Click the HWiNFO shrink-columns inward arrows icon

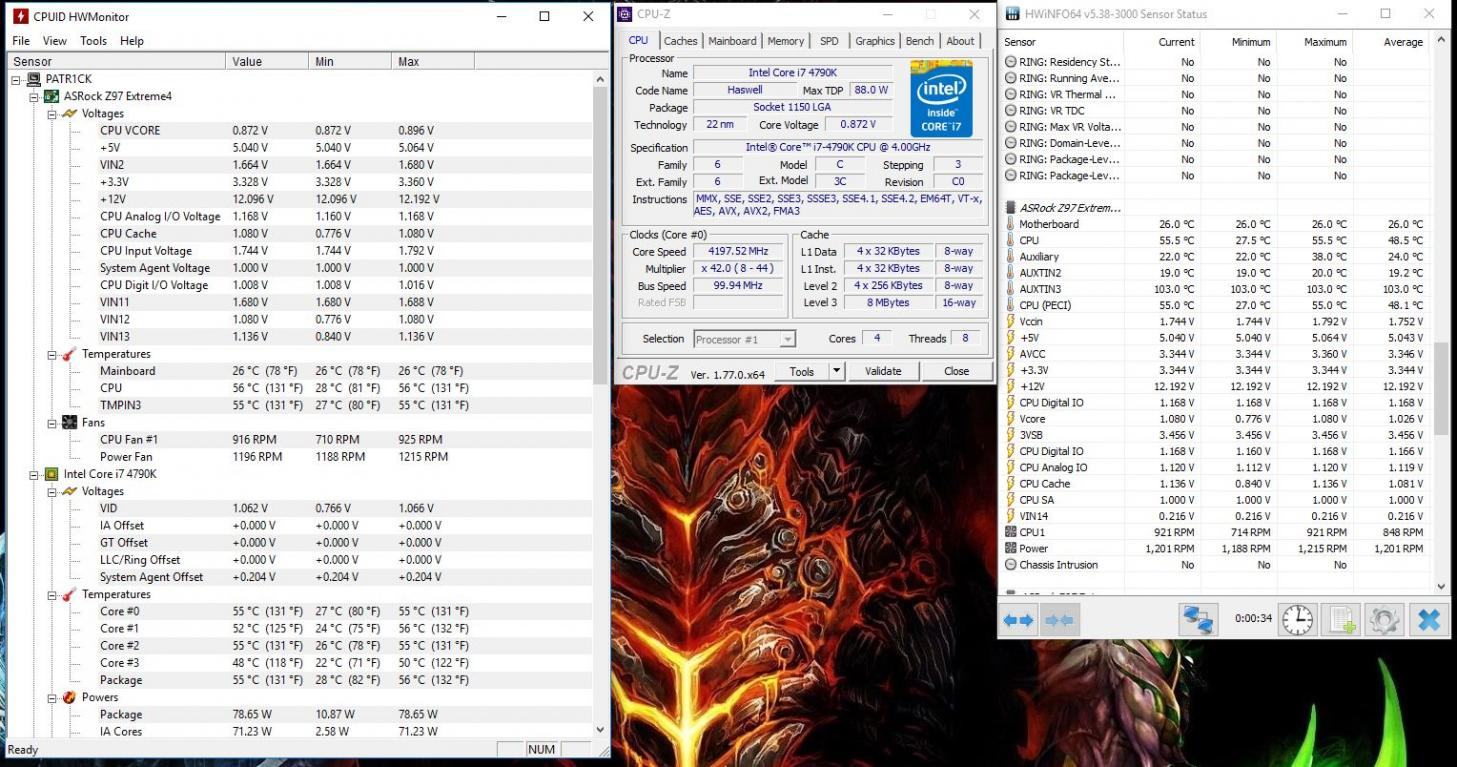[1060, 620]
